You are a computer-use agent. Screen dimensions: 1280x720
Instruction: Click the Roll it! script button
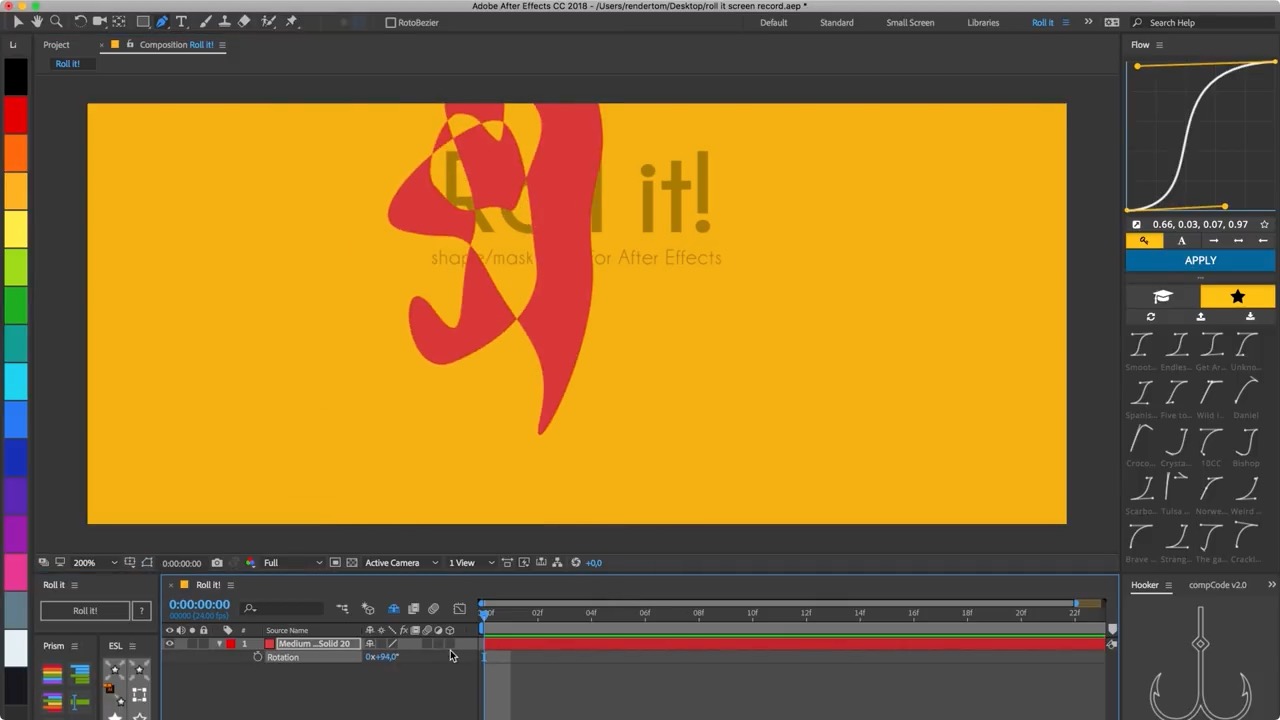[85, 611]
